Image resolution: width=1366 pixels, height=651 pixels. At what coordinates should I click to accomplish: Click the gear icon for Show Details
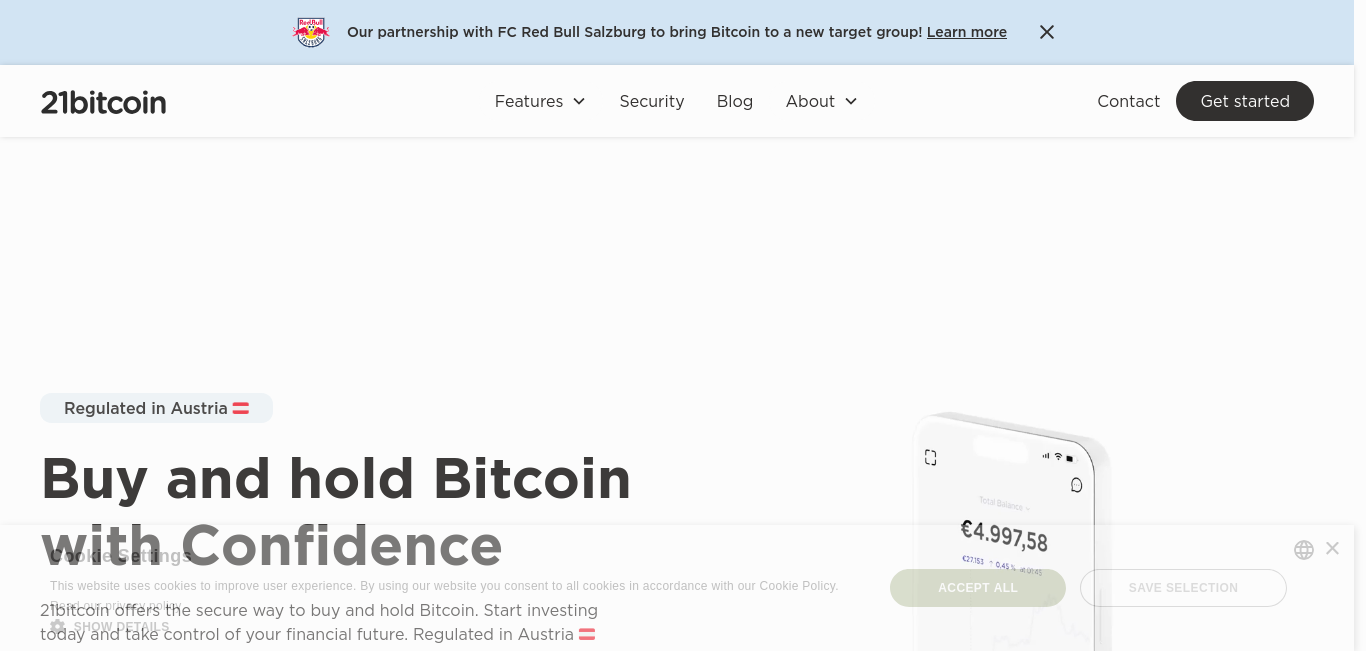[x=58, y=627]
